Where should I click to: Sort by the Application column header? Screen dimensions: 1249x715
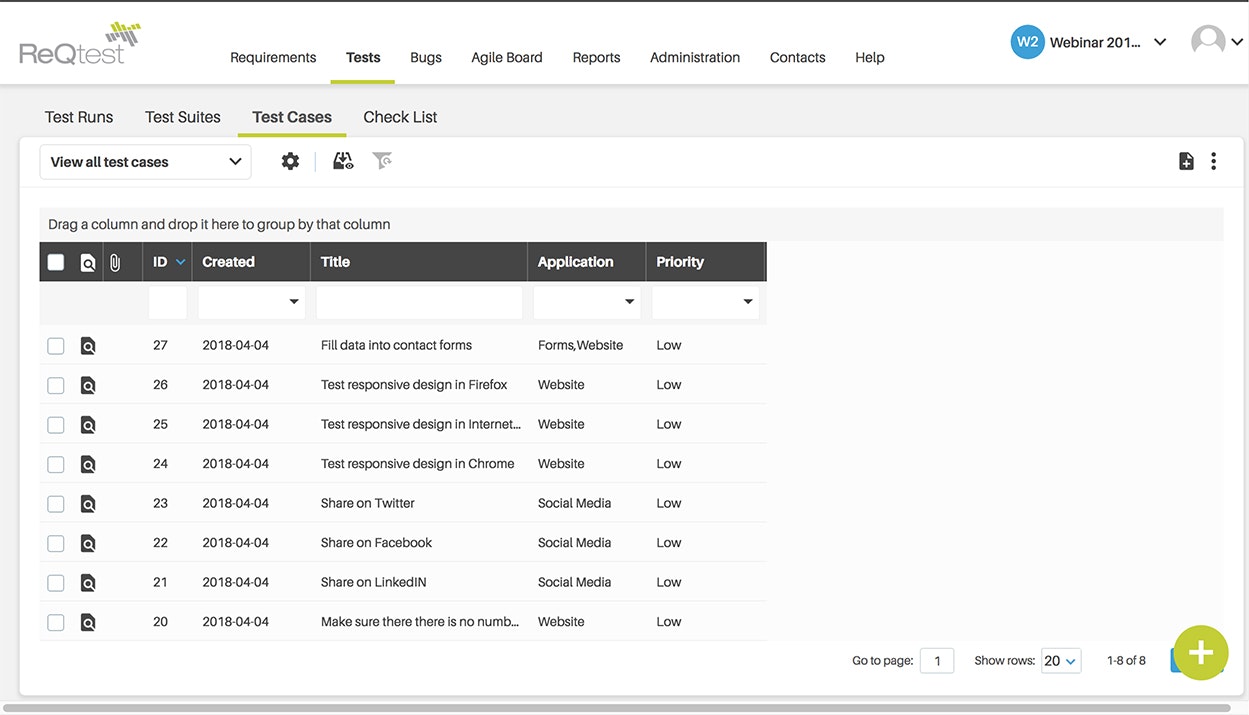[576, 262]
